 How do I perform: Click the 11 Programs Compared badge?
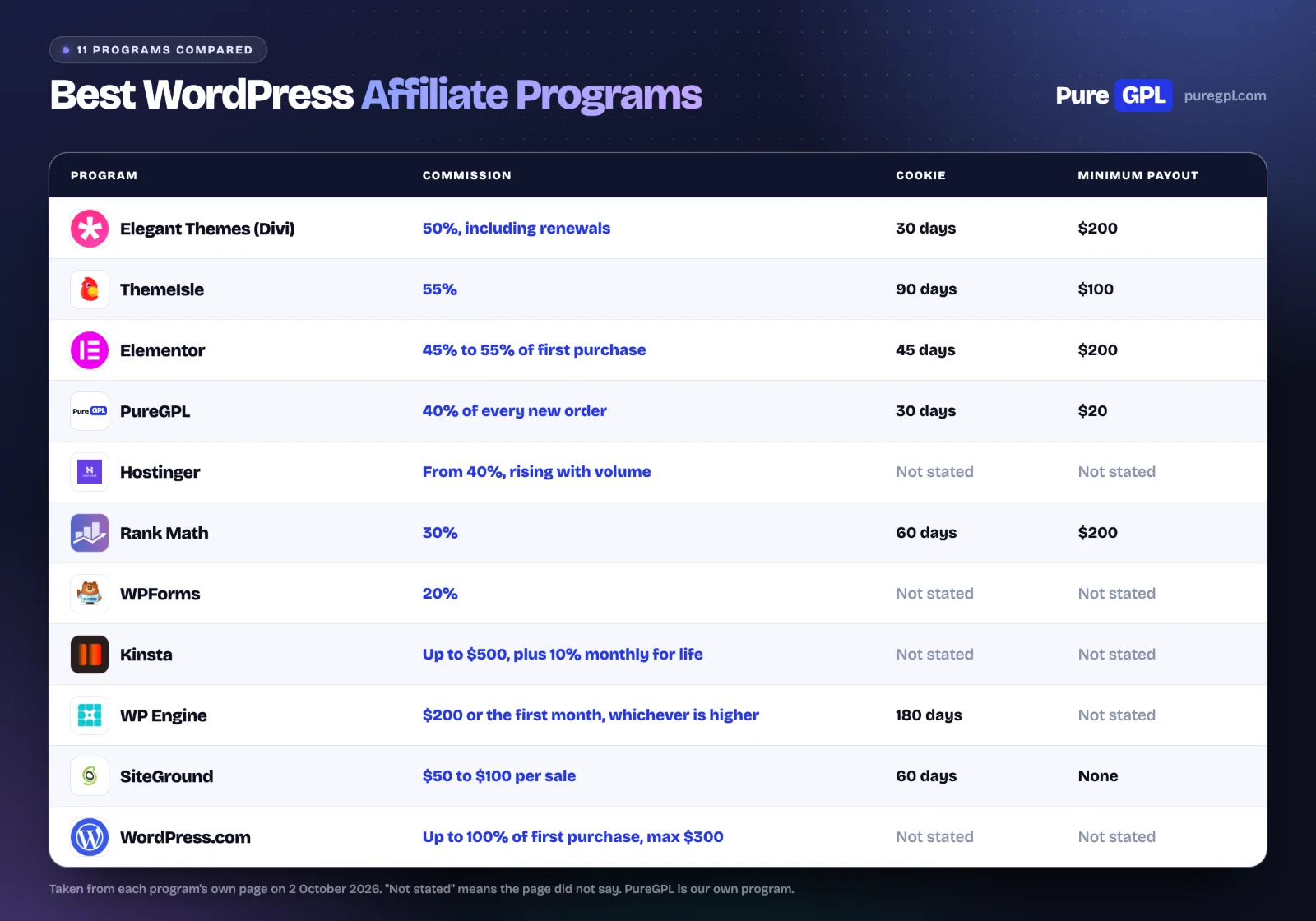pos(158,49)
